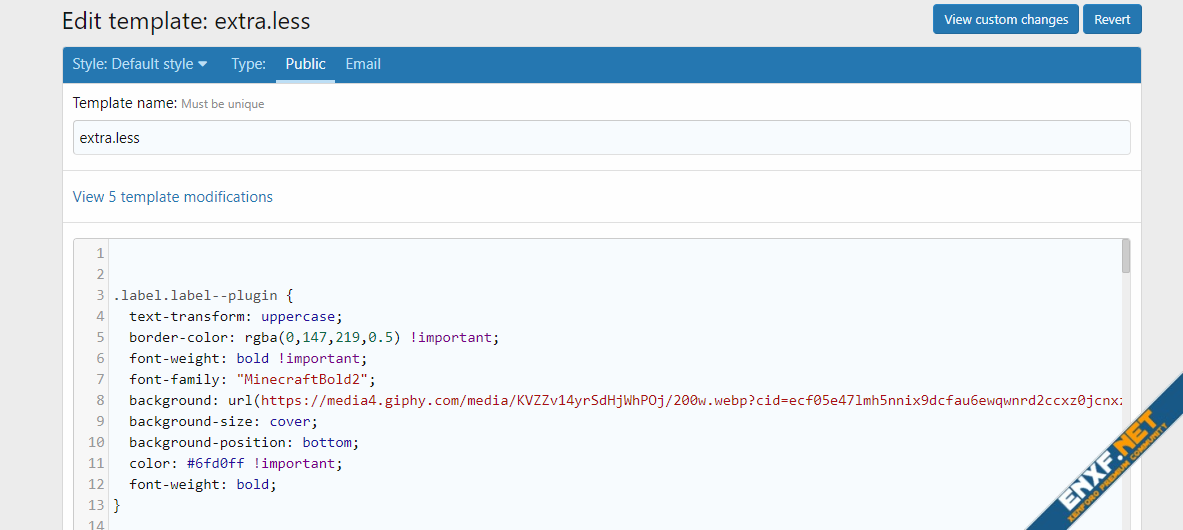Click the View custom changes button

pyautogui.click(x=1006, y=20)
